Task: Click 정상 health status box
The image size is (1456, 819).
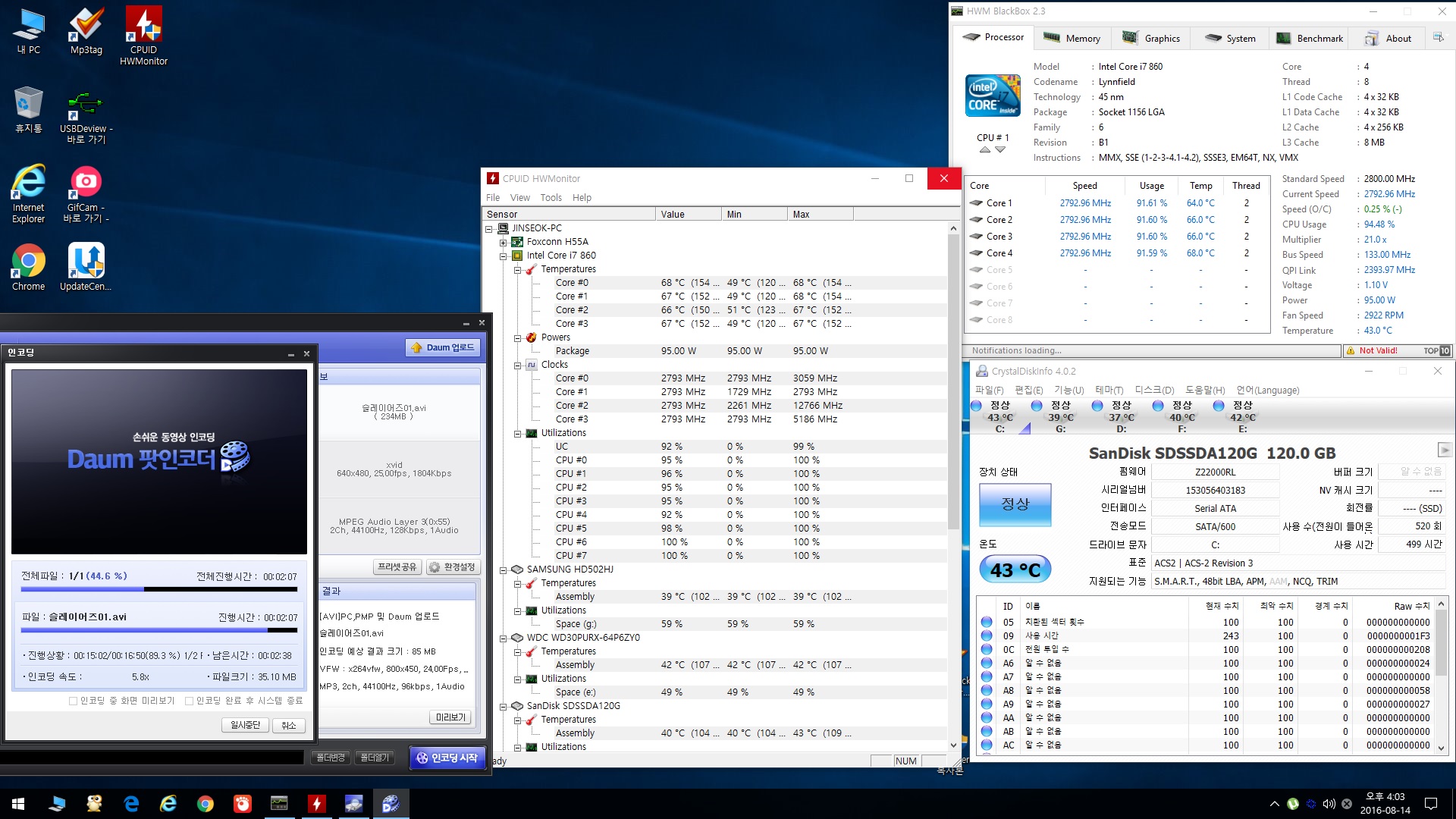Action: (1015, 504)
